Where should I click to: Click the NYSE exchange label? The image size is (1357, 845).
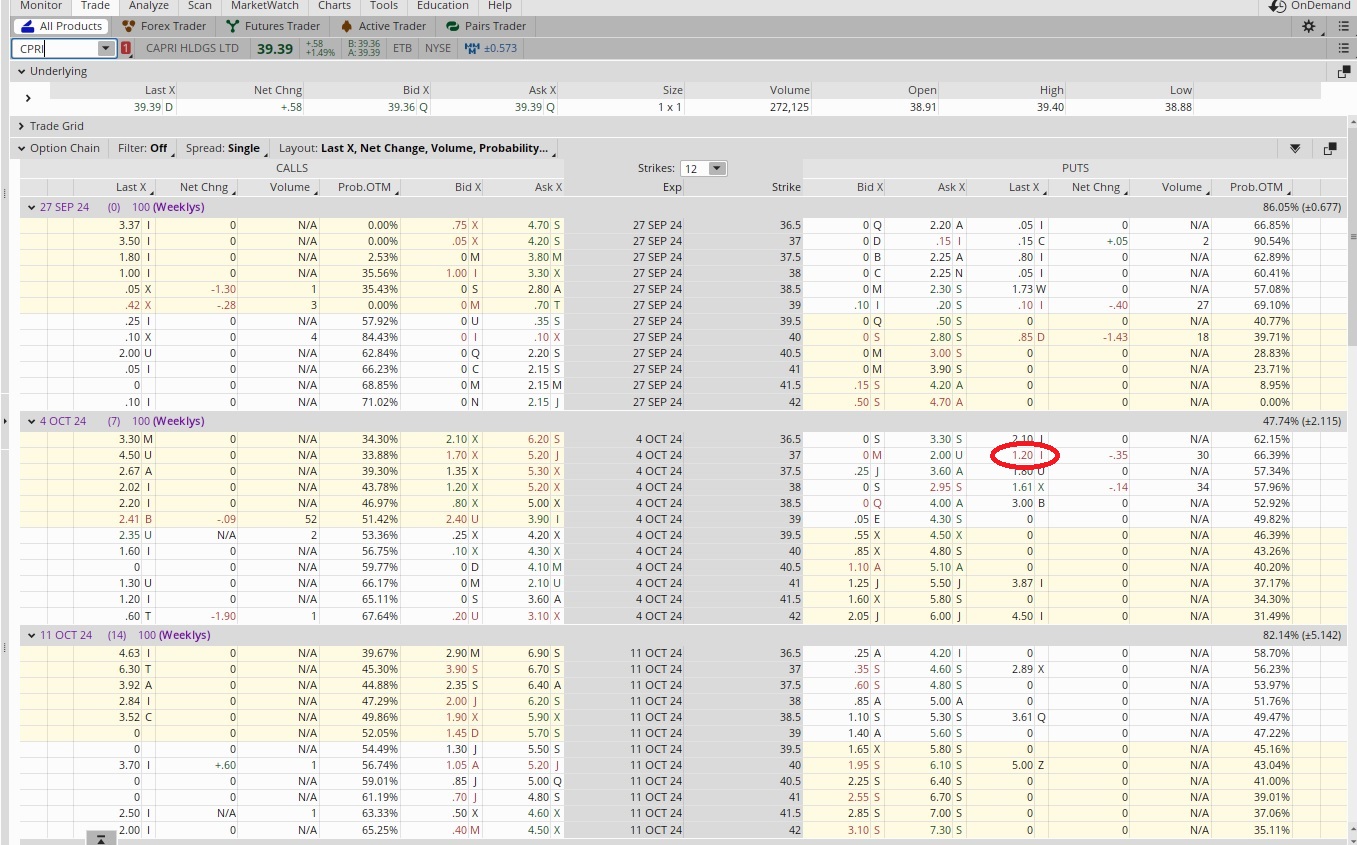(438, 48)
